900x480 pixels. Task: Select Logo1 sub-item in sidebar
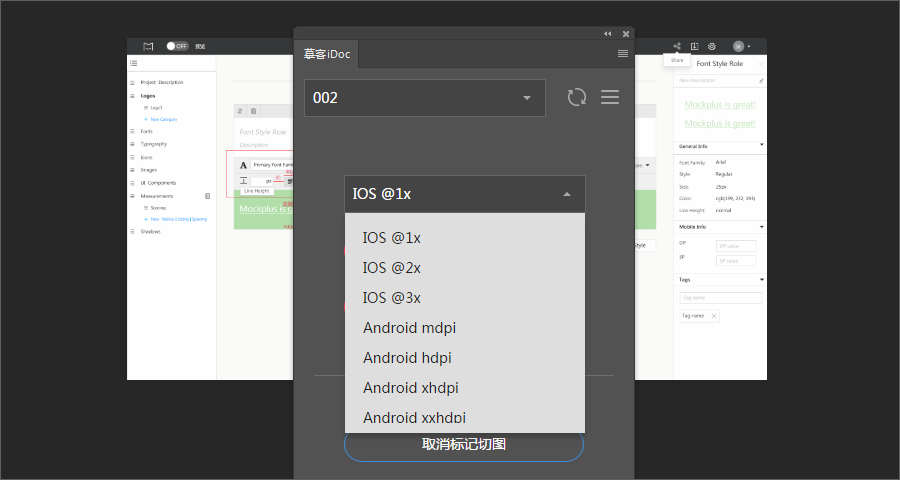[157, 107]
